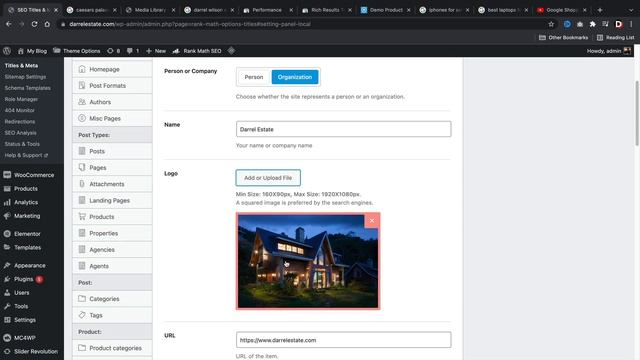Open the Attachments settings tab

pos(112,184)
